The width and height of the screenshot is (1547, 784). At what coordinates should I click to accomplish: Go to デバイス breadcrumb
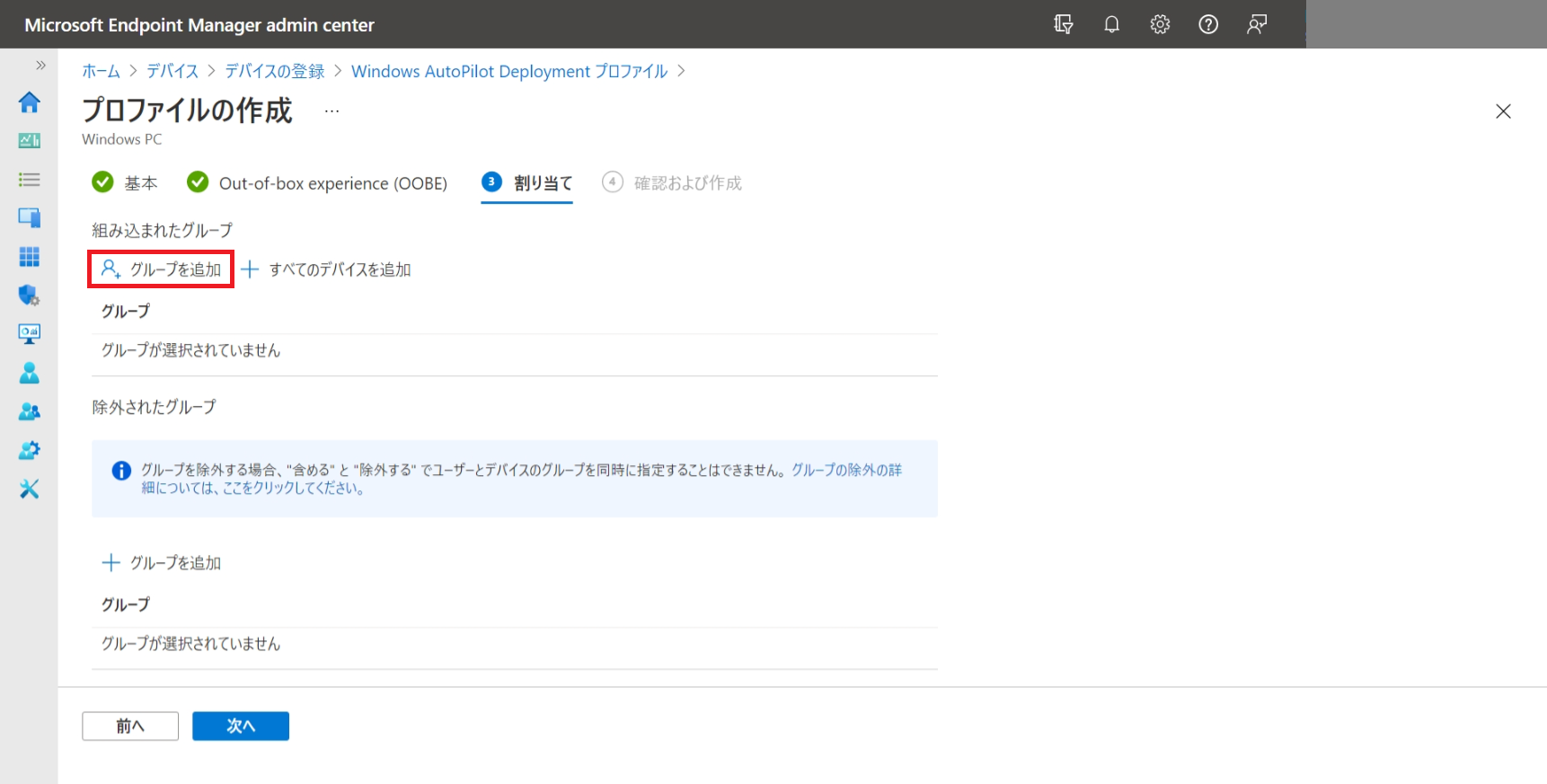tap(172, 71)
